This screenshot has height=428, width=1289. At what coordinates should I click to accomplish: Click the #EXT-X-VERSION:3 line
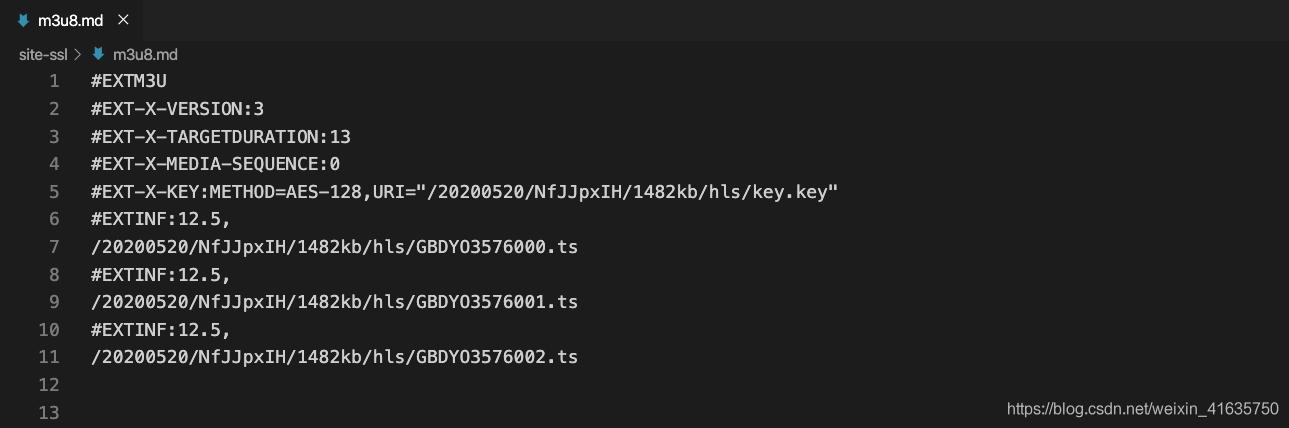177,109
